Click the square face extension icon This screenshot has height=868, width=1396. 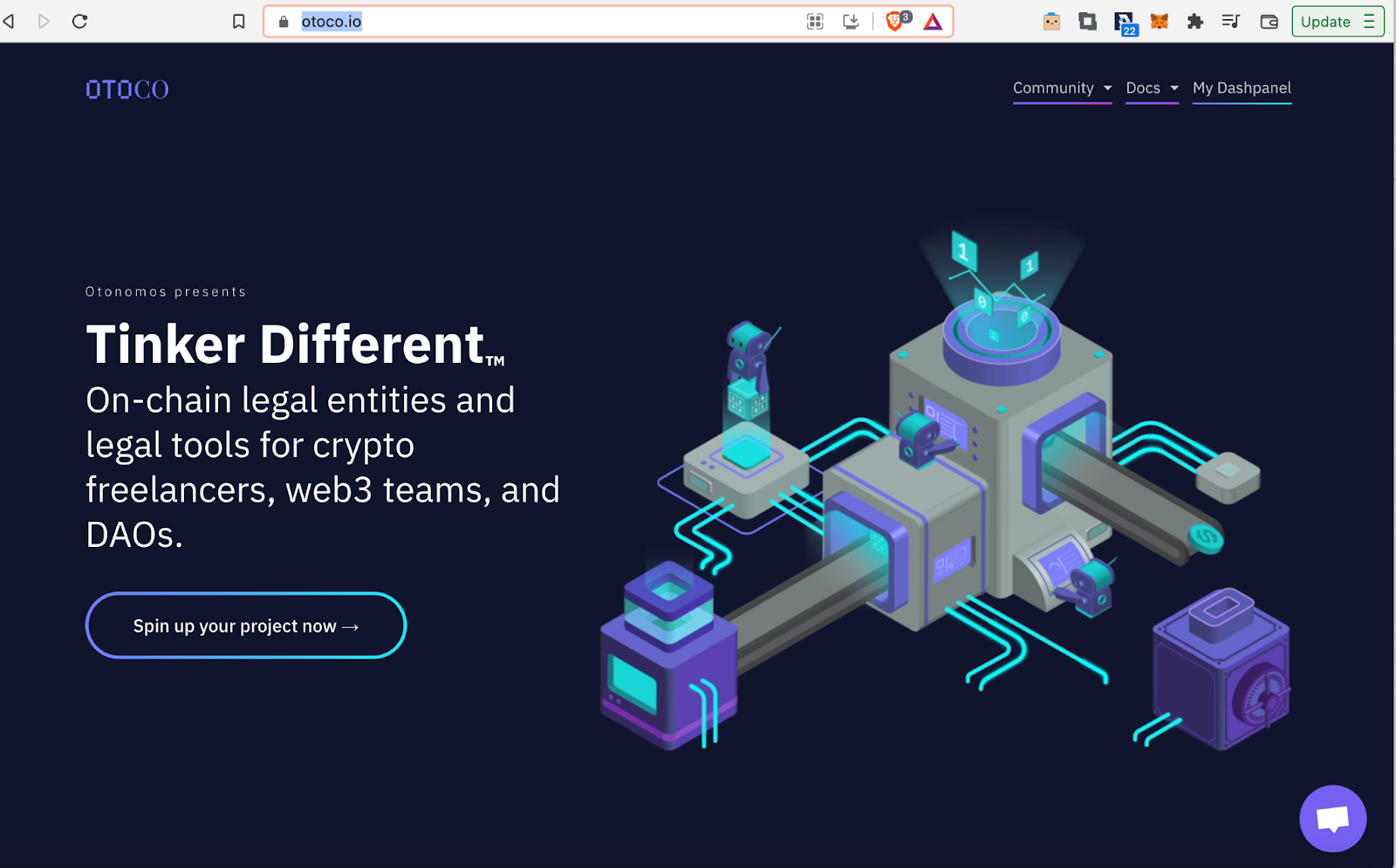(1051, 22)
